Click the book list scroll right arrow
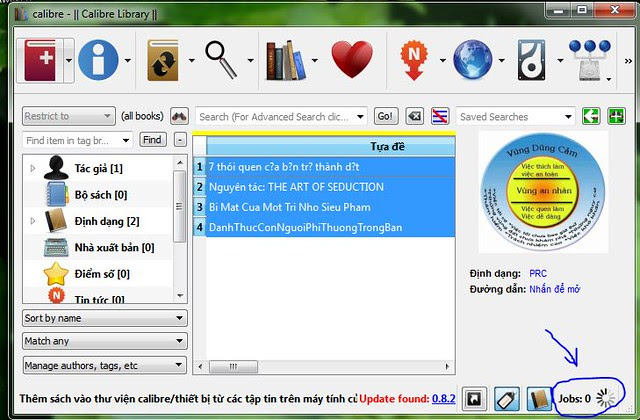Screen dimensions: 640x420 447,367
